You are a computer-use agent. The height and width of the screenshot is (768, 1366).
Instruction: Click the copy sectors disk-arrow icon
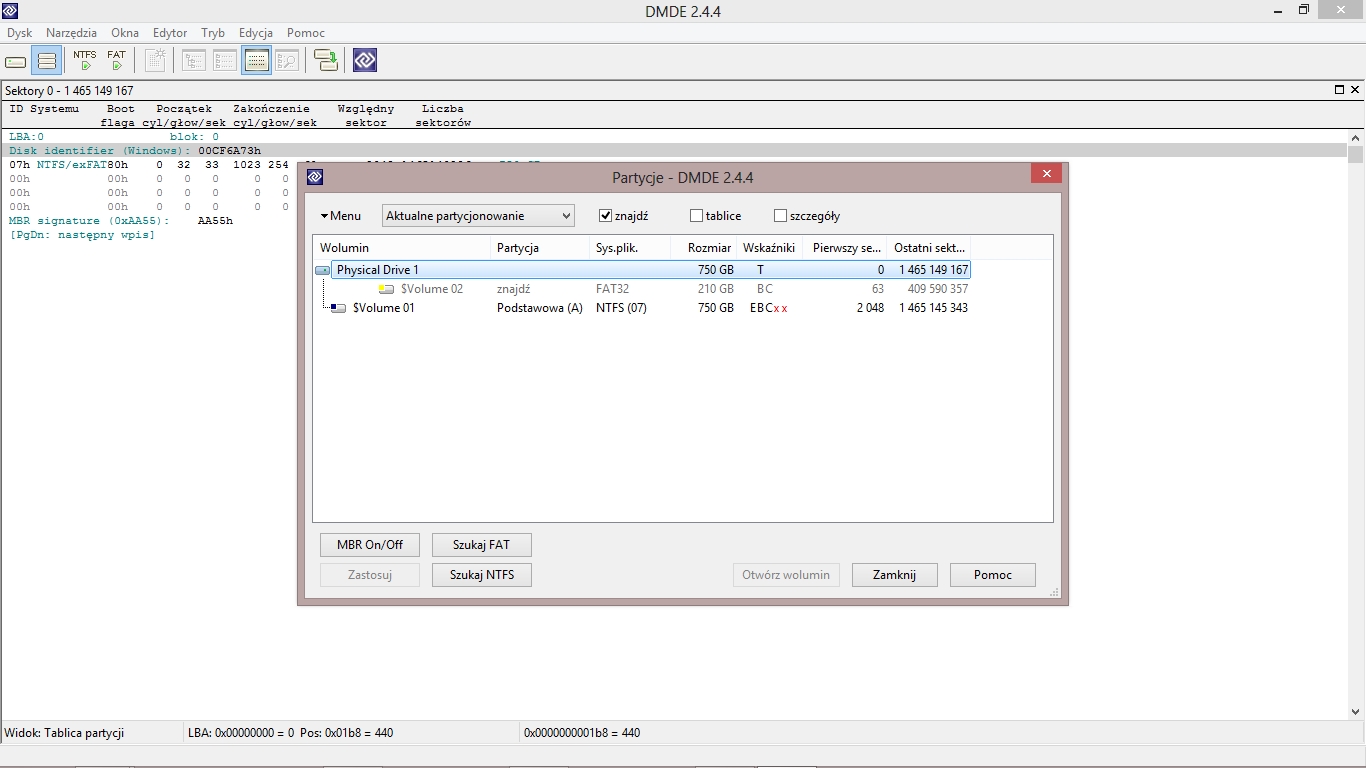pyautogui.click(x=326, y=61)
